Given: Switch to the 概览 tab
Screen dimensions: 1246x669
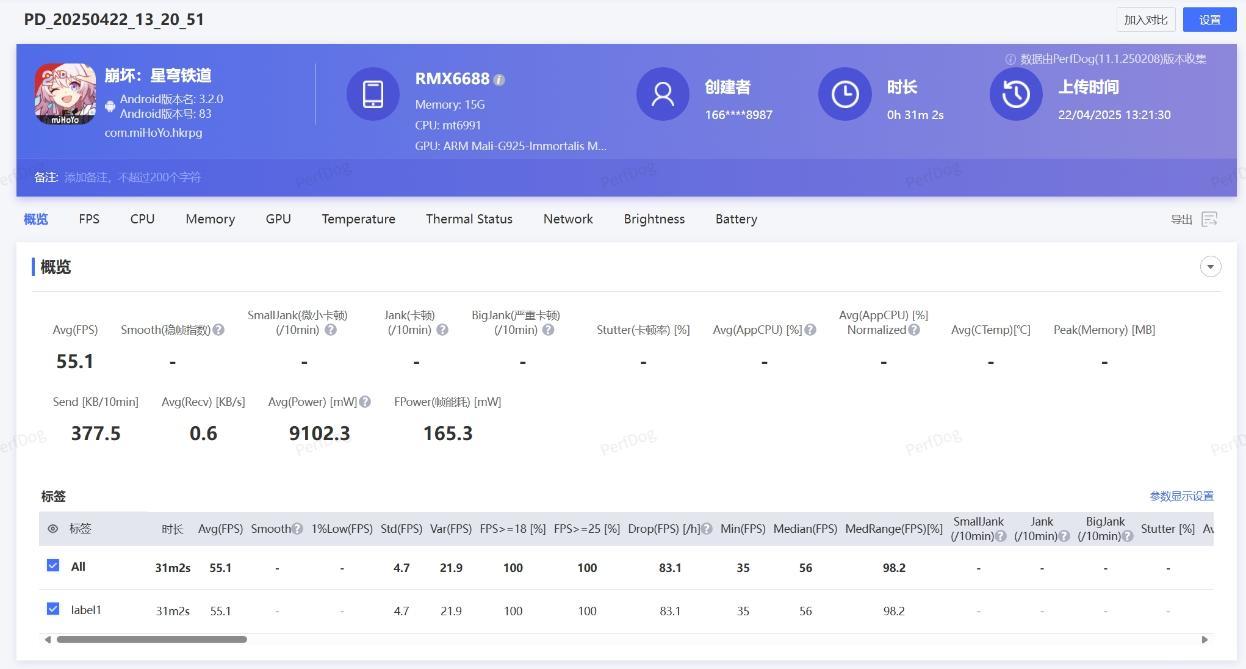Looking at the screenshot, I should click(36, 219).
